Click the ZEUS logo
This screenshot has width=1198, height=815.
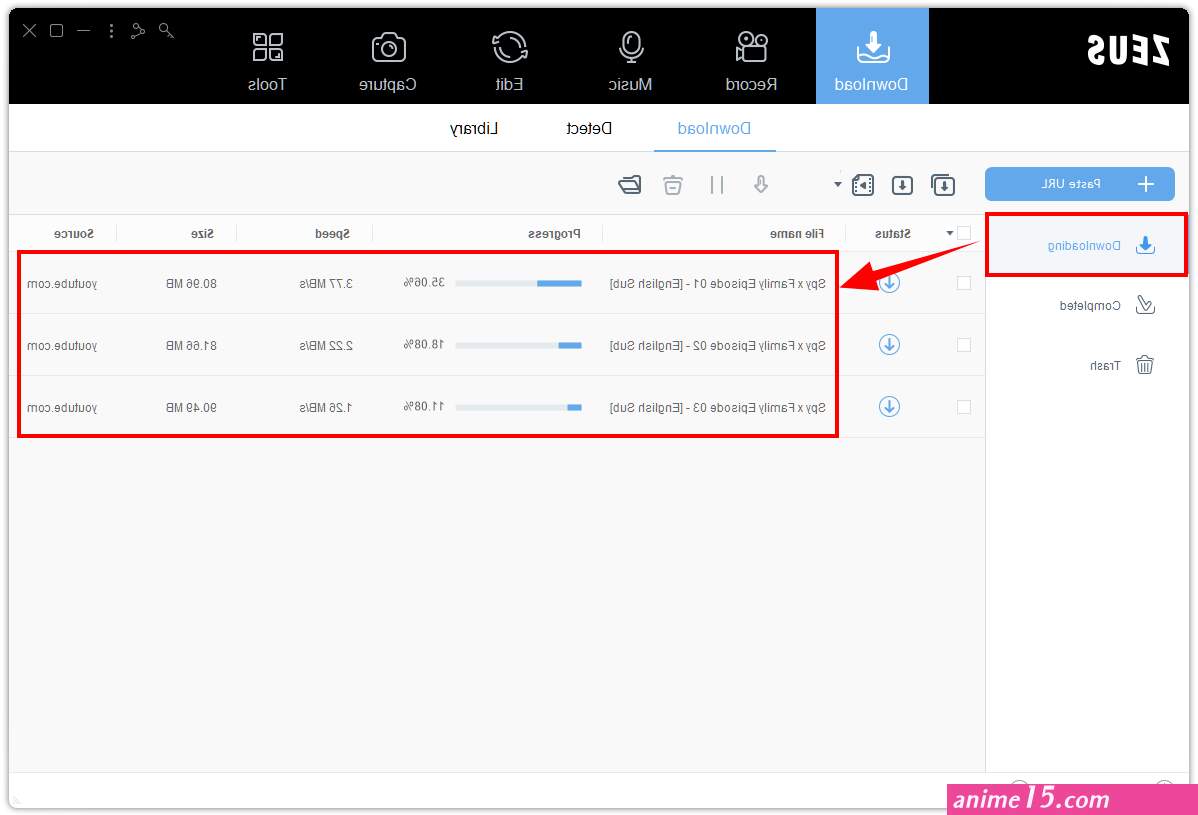[x=1128, y=50]
